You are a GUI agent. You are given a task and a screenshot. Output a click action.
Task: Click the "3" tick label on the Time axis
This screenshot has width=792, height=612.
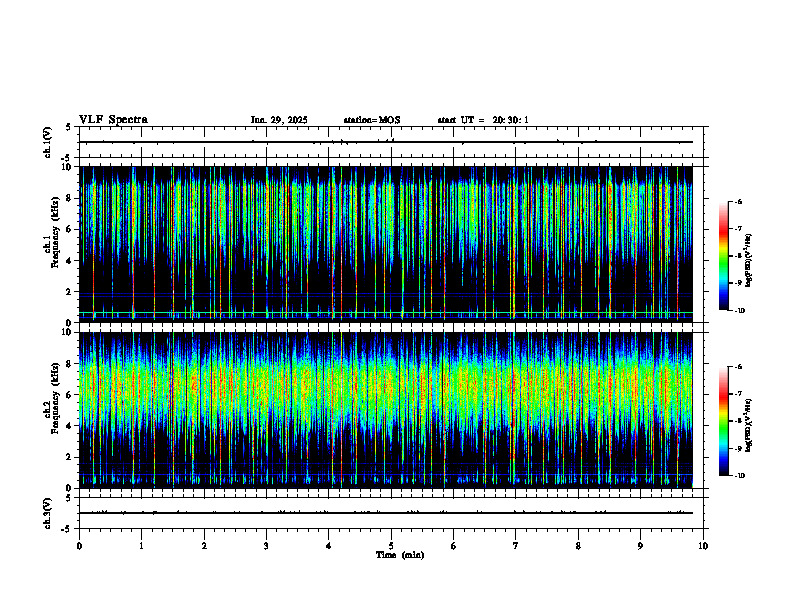pyautogui.click(x=266, y=546)
